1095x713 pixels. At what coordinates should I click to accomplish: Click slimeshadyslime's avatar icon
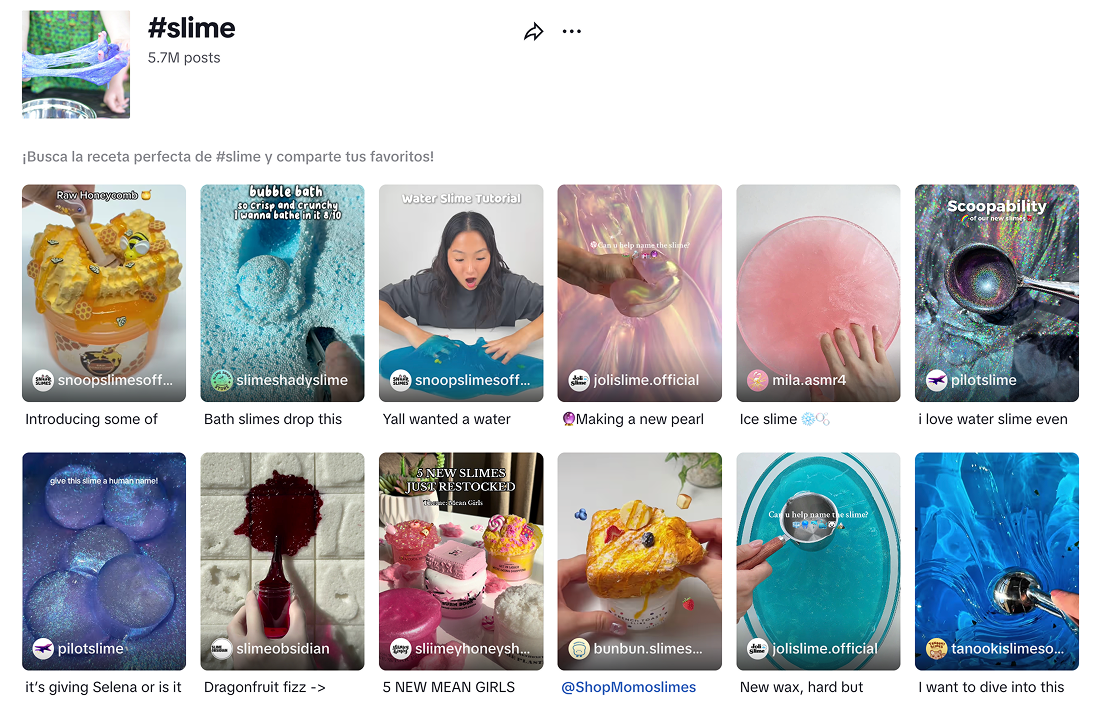[x=221, y=380]
